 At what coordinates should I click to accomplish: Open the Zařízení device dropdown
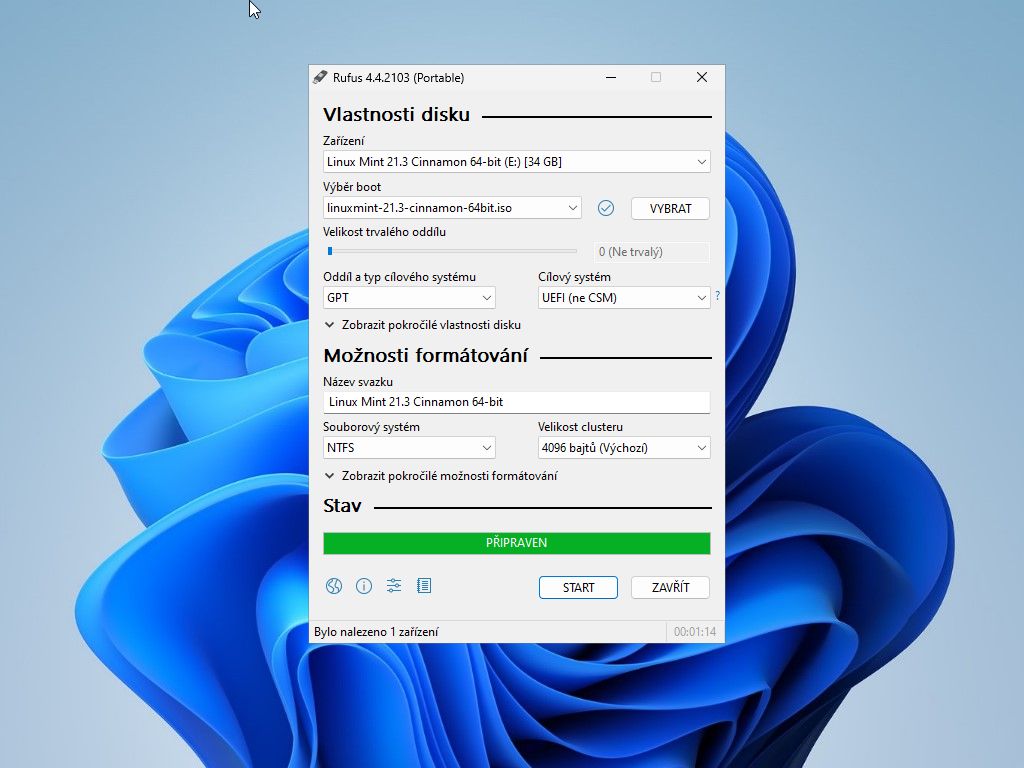516,161
